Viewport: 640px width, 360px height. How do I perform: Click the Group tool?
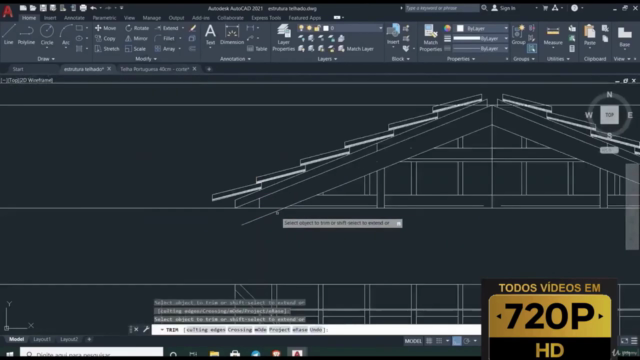[518, 34]
